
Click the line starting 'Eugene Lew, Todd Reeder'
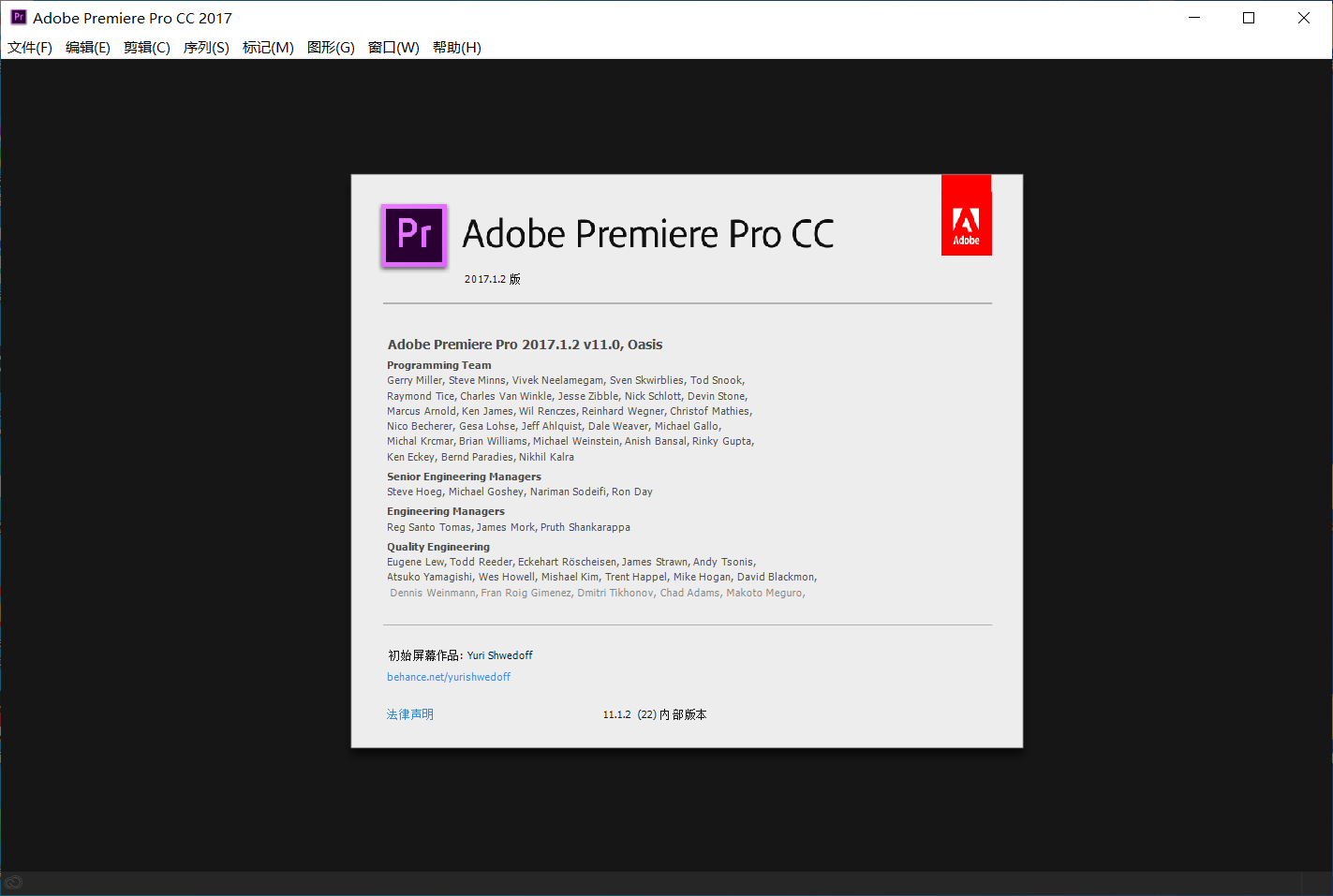pos(571,562)
